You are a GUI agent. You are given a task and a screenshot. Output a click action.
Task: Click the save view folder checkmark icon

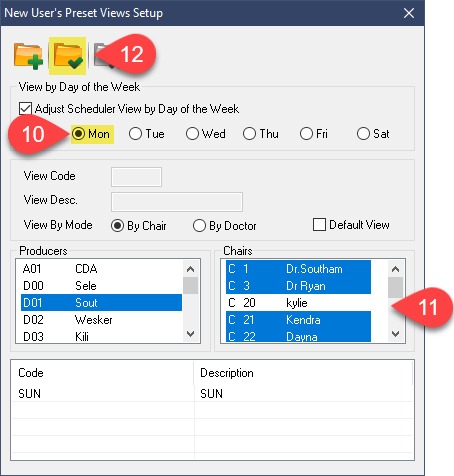(x=68, y=56)
